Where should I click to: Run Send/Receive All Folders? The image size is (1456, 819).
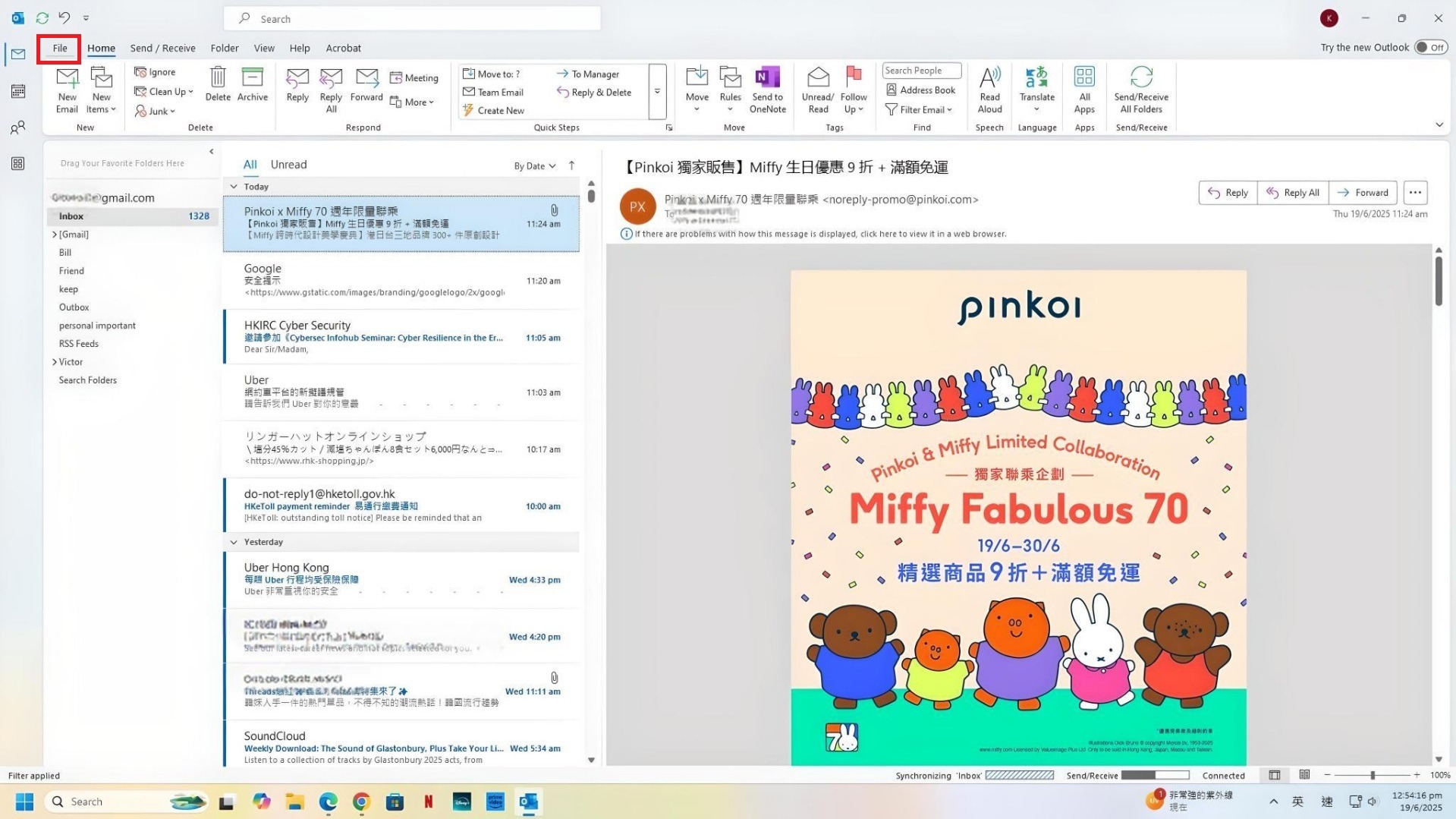point(1141,90)
